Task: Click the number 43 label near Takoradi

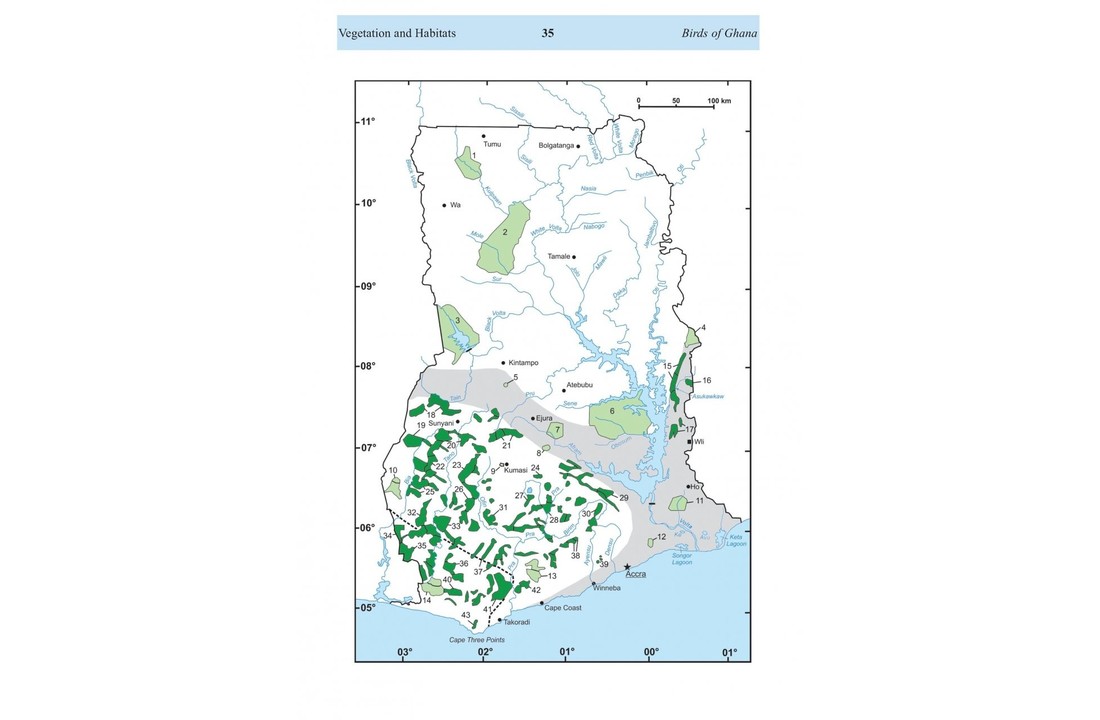Action: tap(466, 615)
